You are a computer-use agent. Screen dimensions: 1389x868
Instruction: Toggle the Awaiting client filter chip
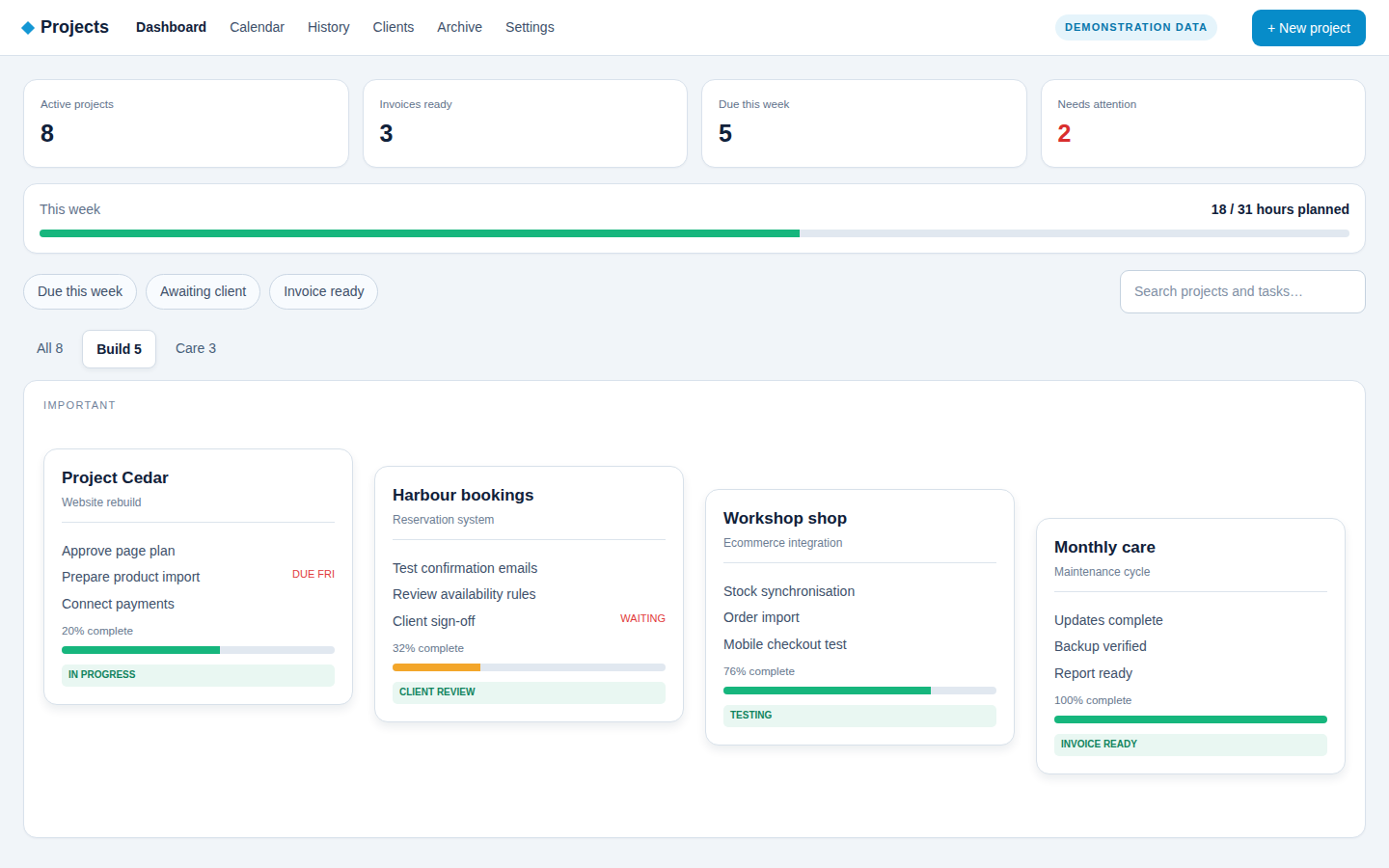click(203, 291)
